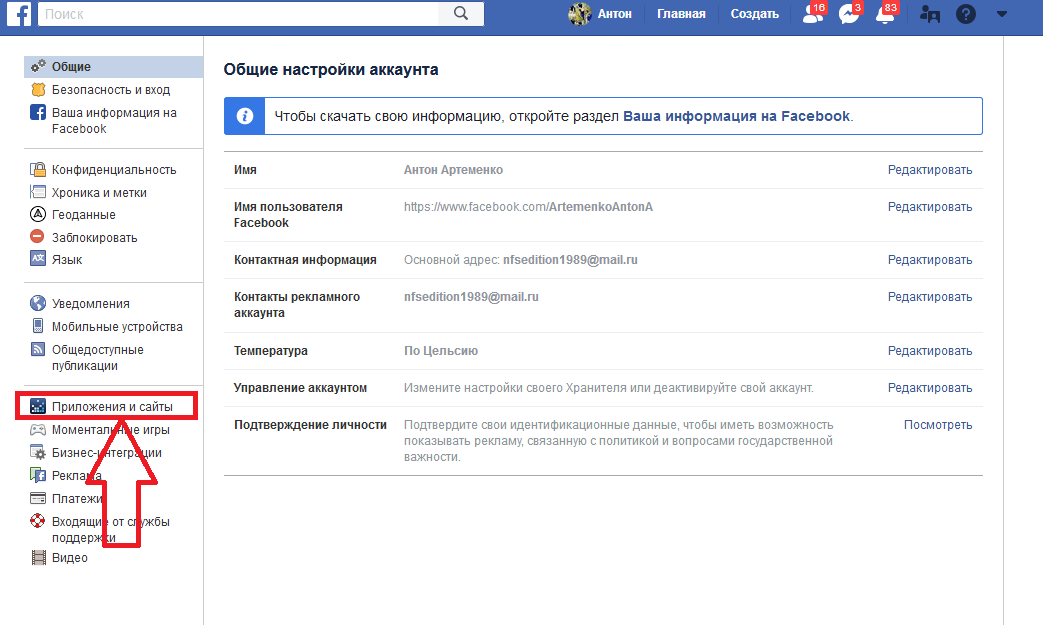Click the Приложения и сайты icon

pyautogui.click(x=38, y=406)
